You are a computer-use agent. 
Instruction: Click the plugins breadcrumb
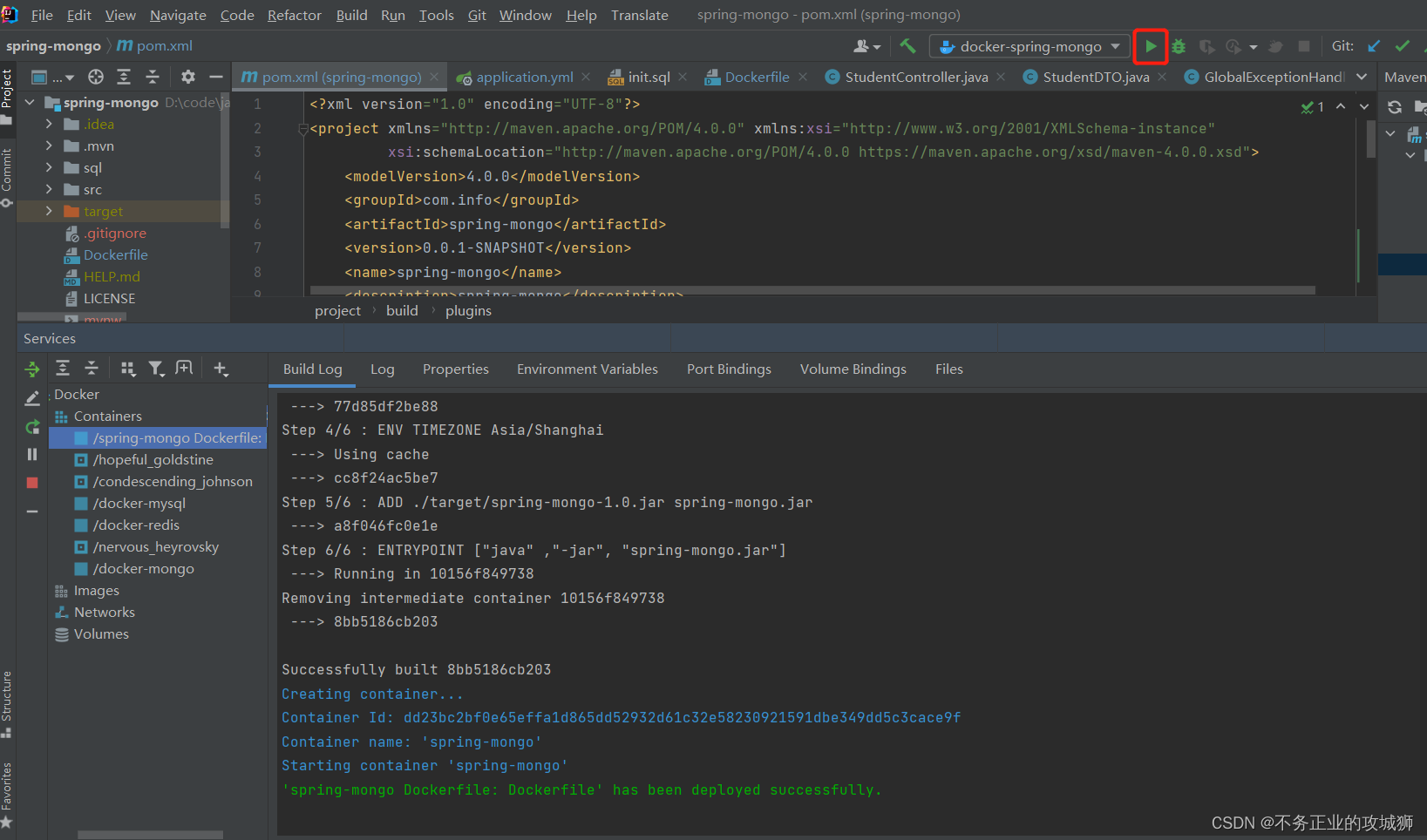pyautogui.click(x=468, y=310)
